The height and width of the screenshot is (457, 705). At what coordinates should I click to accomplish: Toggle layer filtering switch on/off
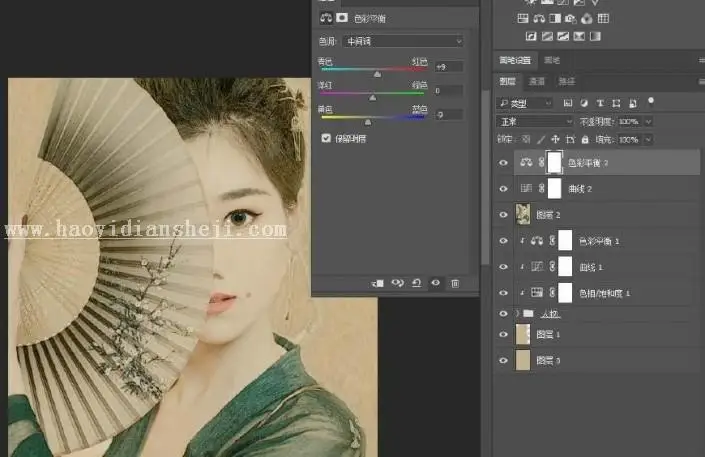(x=651, y=101)
